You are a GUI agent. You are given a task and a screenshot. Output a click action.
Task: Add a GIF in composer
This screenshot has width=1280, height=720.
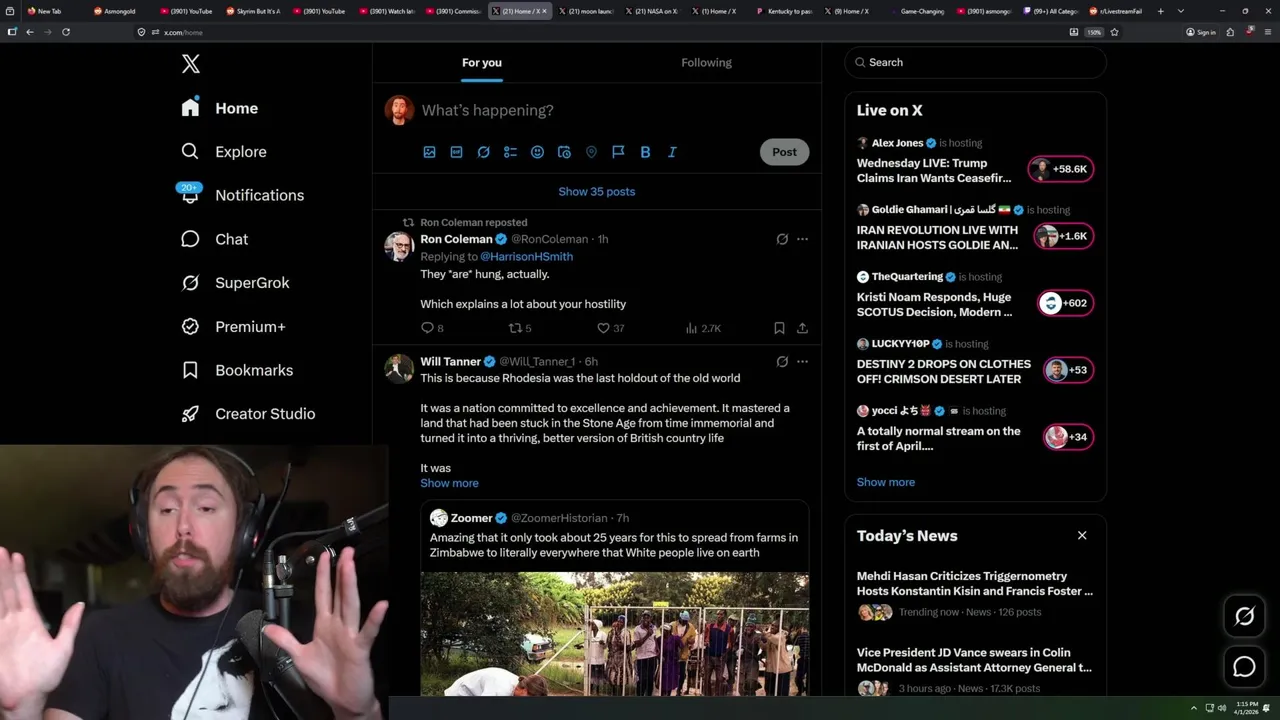456,152
